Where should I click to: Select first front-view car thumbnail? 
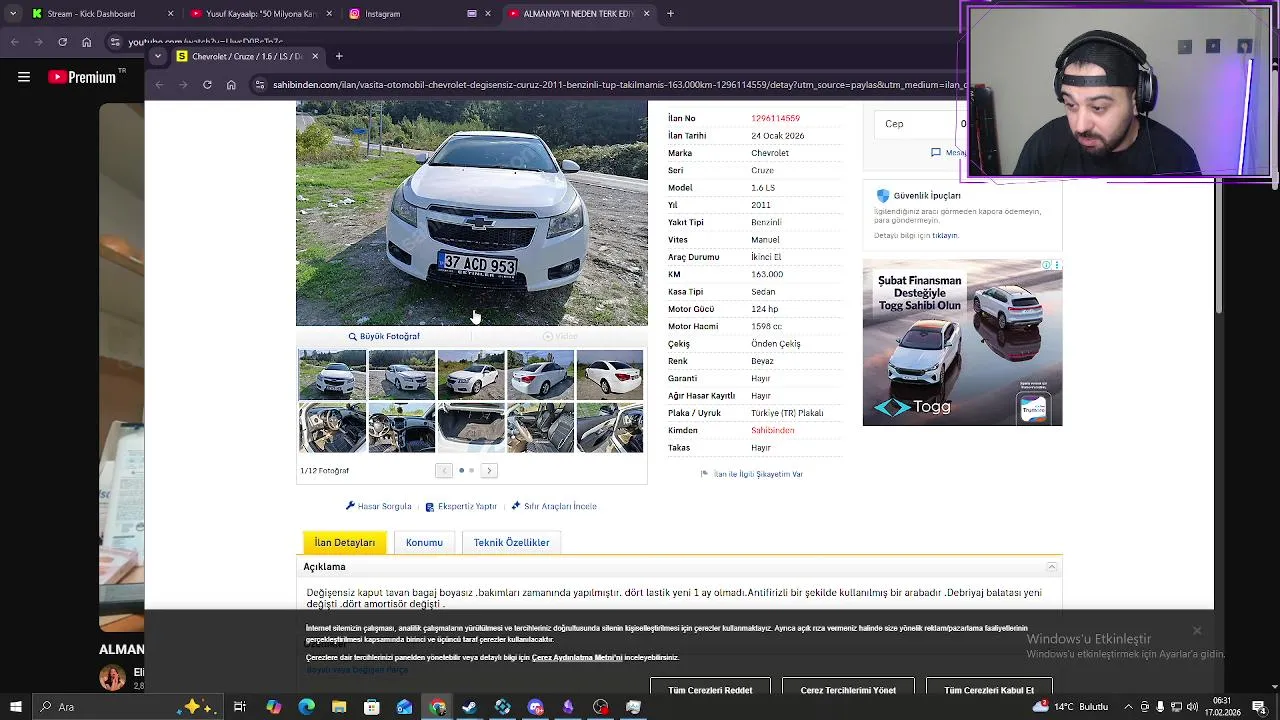(332, 374)
